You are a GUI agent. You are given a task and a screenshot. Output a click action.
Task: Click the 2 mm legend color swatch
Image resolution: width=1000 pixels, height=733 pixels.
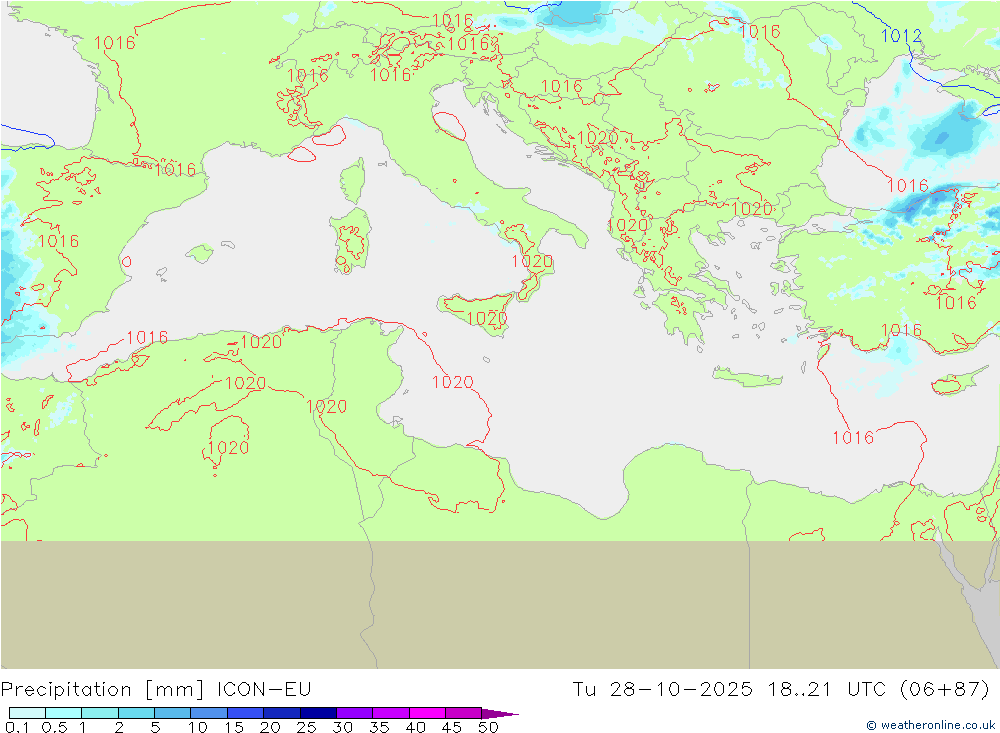[136, 713]
